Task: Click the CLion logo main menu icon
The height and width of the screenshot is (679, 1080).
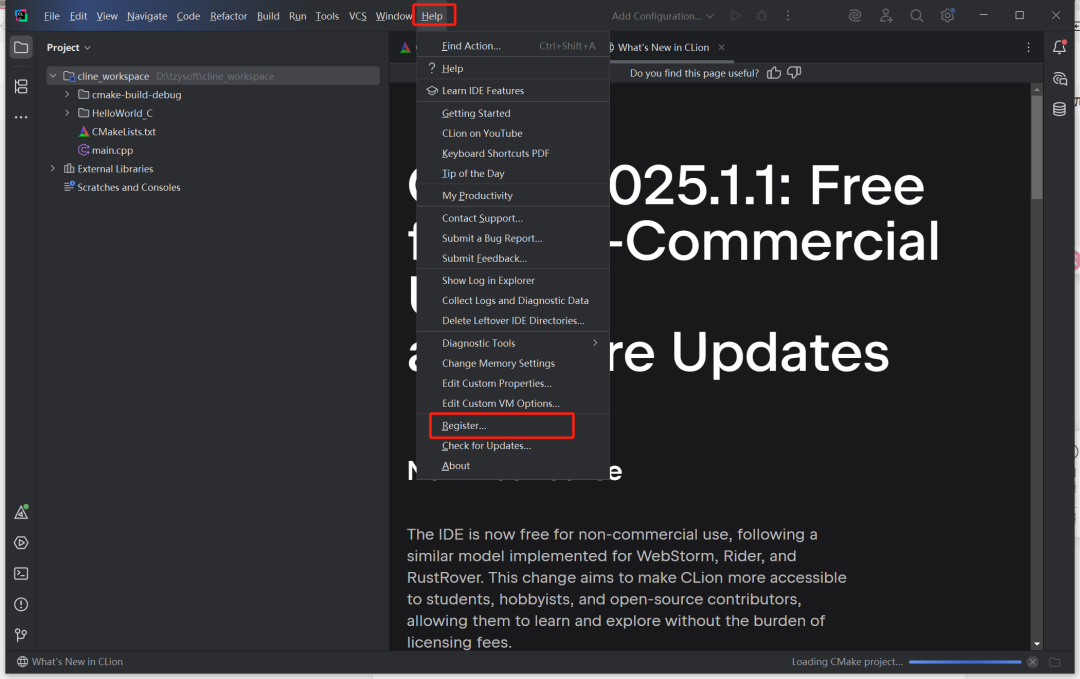Action: [21, 15]
